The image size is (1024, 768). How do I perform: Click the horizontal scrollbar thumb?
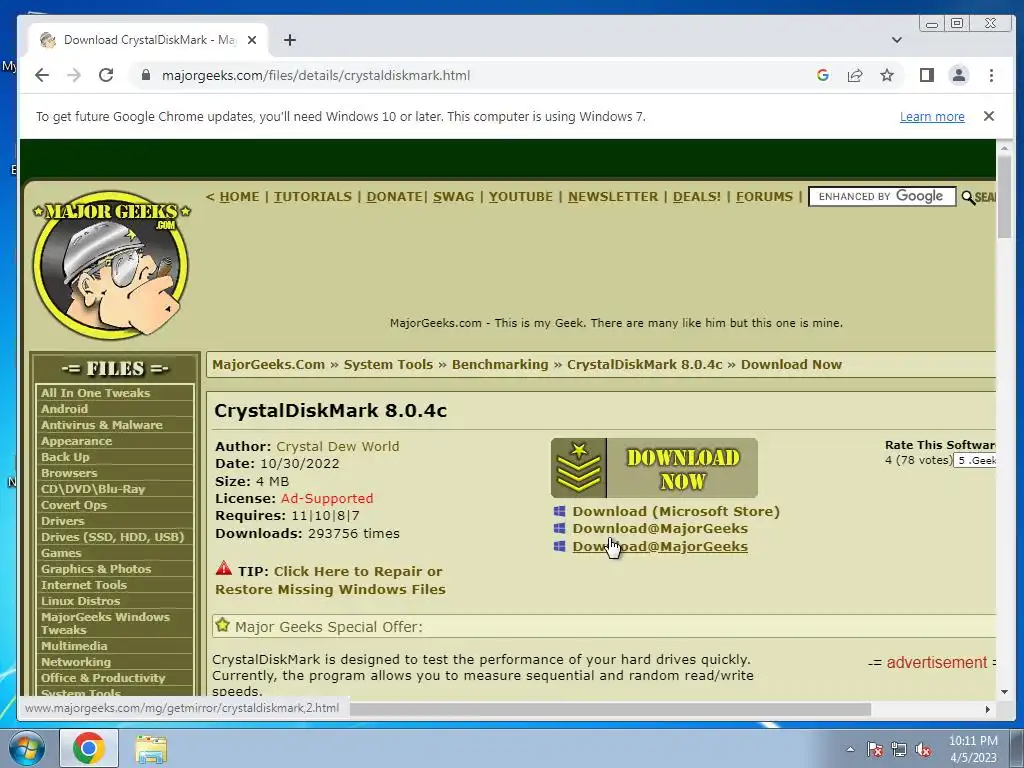click(x=611, y=709)
